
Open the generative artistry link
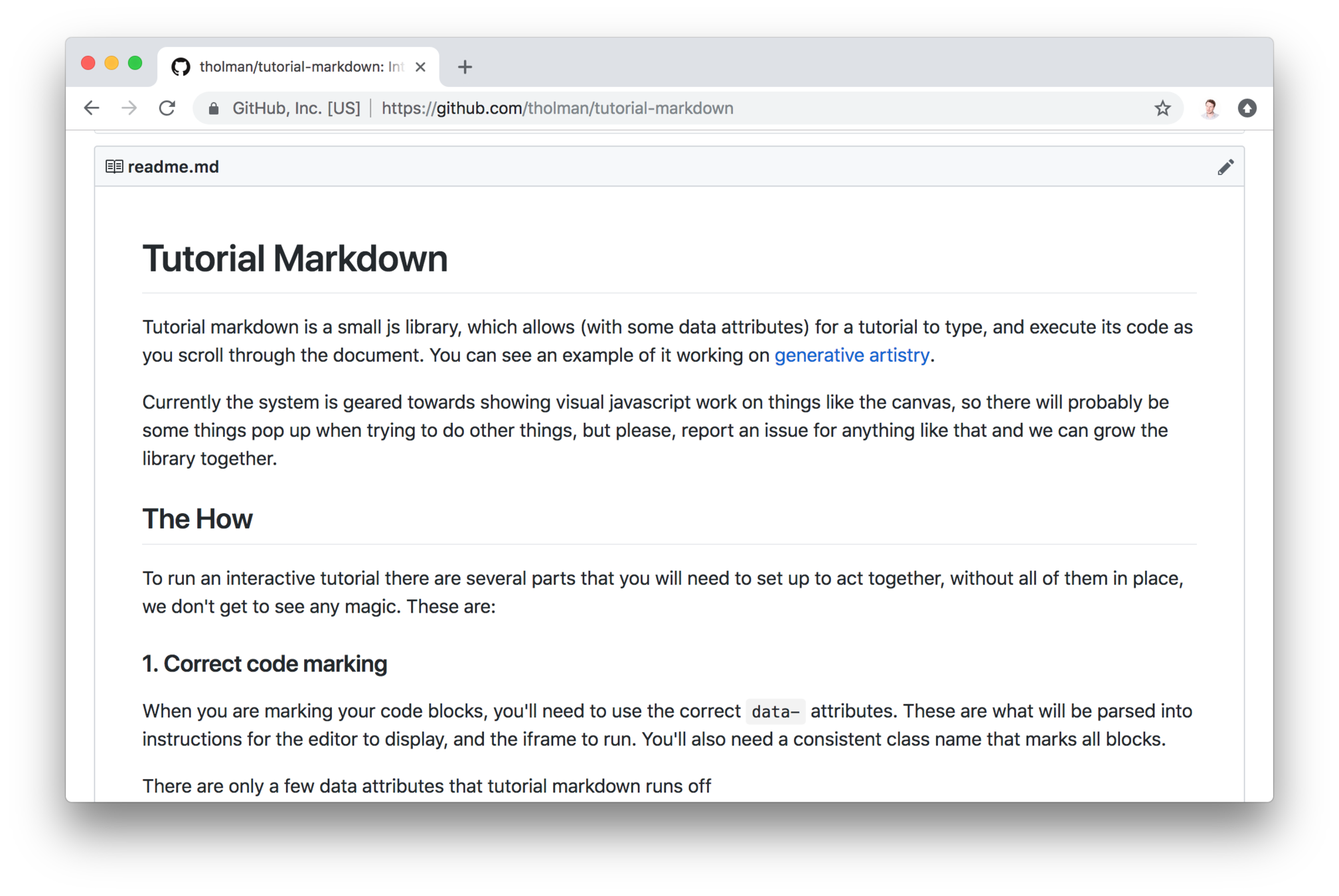click(x=851, y=355)
